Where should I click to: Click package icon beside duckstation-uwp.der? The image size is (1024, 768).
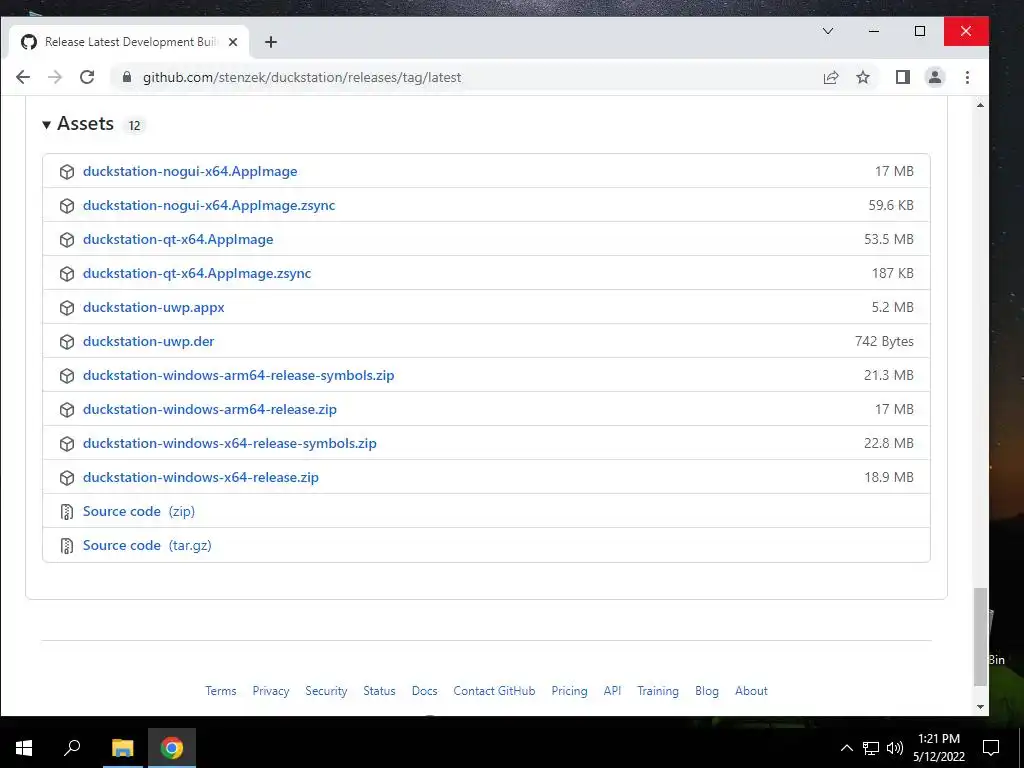point(67,342)
